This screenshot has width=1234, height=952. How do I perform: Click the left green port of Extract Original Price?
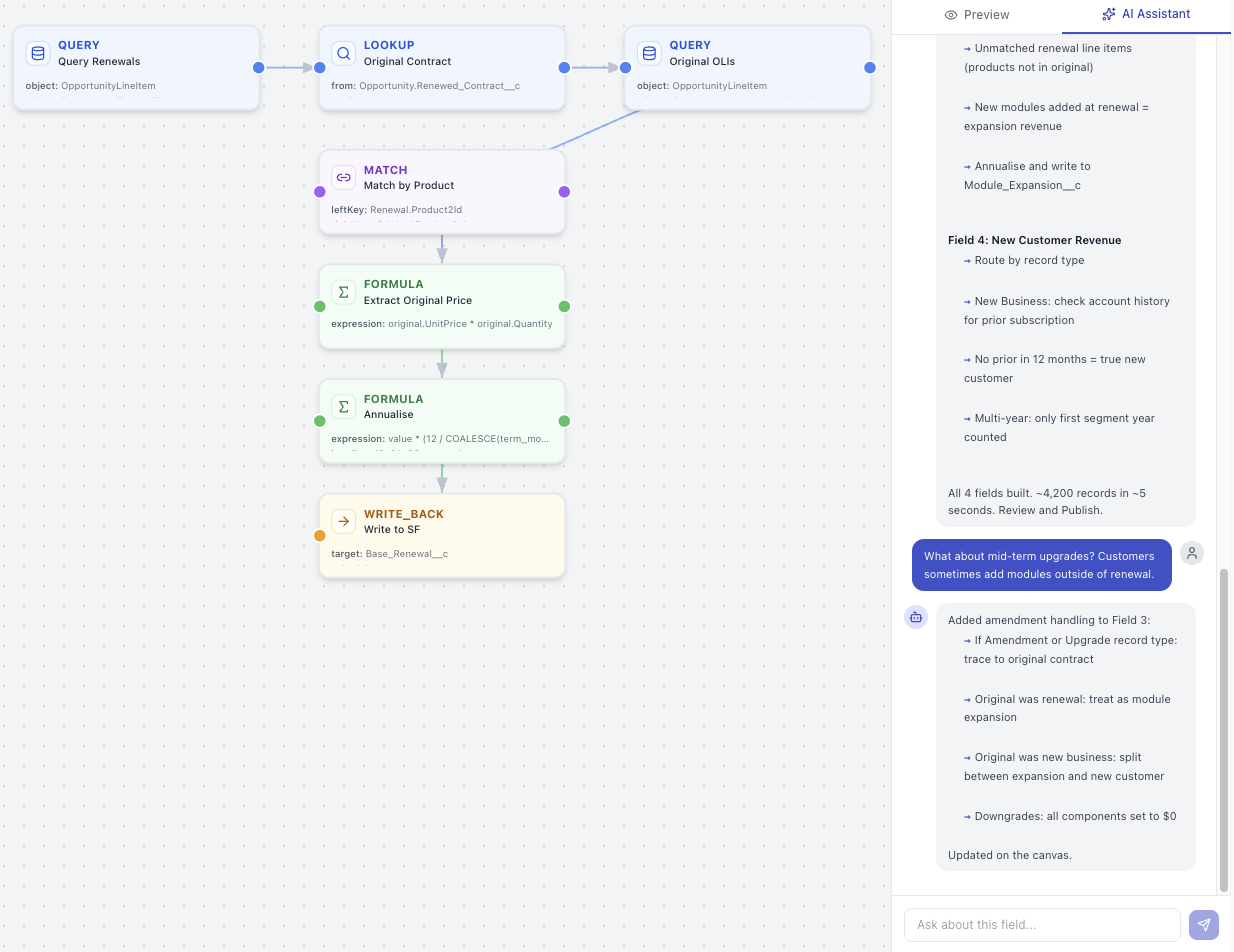pyautogui.click(x=320, y=307)
